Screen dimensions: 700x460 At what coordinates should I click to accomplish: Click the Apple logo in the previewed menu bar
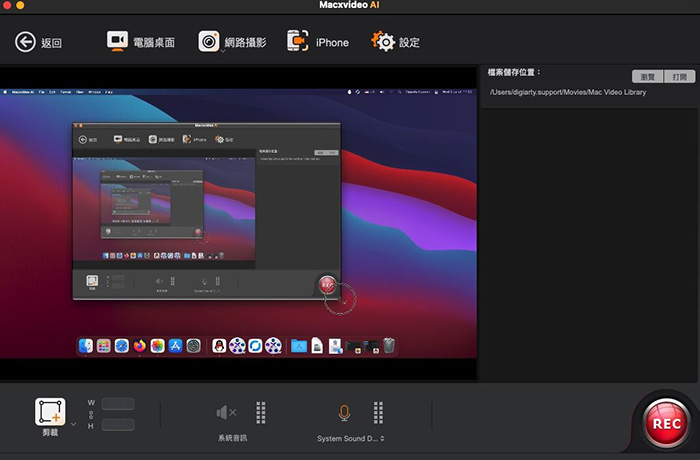tap(5, 92)
